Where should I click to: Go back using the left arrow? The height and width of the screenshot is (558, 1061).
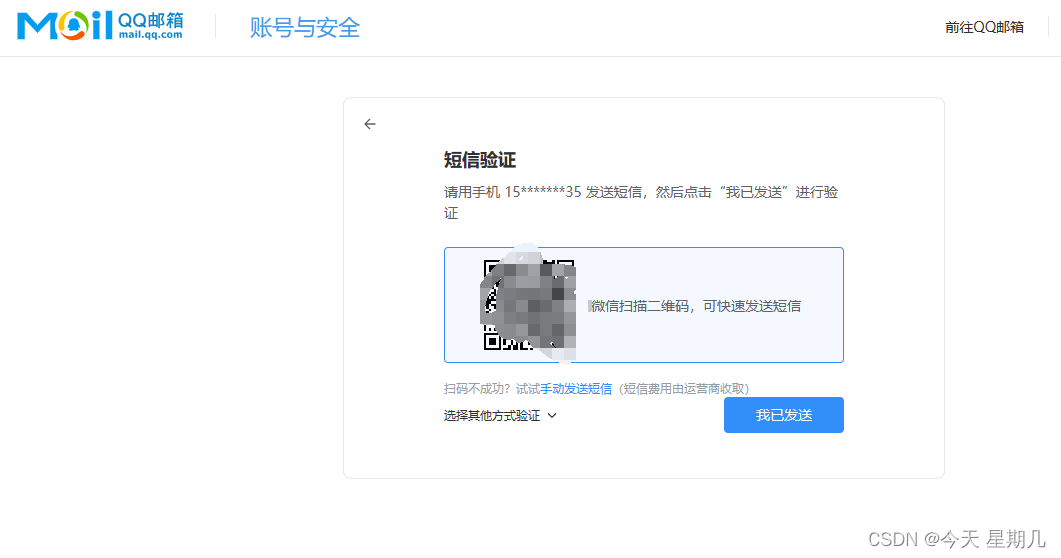pos(369,124)
